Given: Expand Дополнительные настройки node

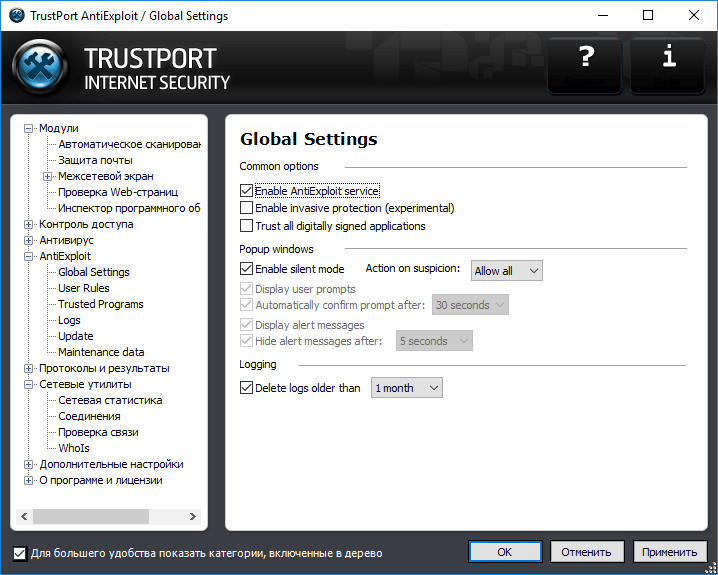Looking at the screenshot, I should [x=28, y=464].
